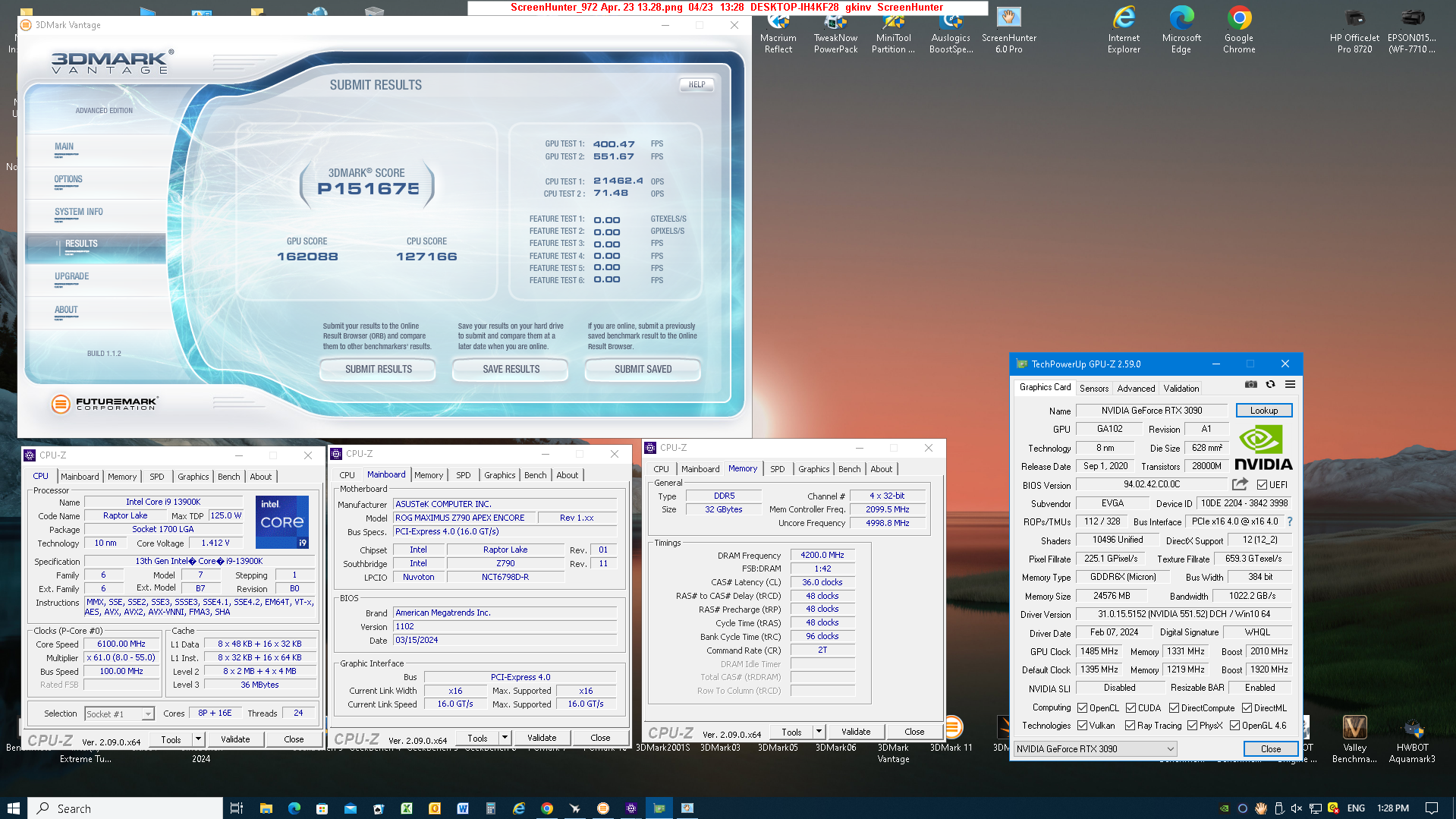Expand Tools dropdown arrow in CPU-Z Memory window
The width and height of the screenshot is (1456, 819).
coord(819,732)
